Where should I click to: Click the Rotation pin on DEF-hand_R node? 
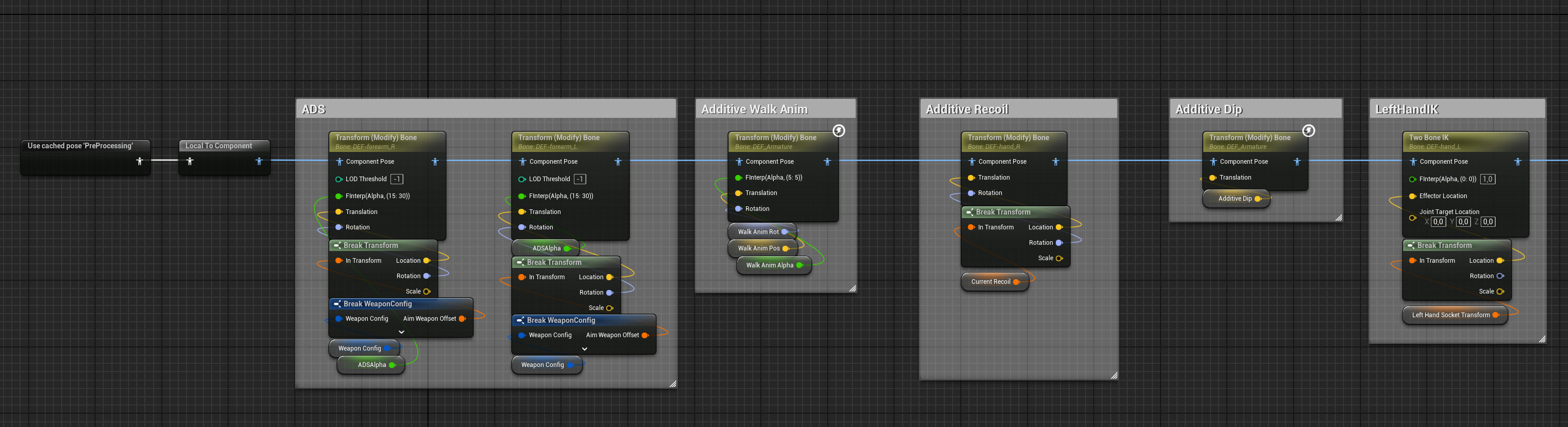pos(972,193)
